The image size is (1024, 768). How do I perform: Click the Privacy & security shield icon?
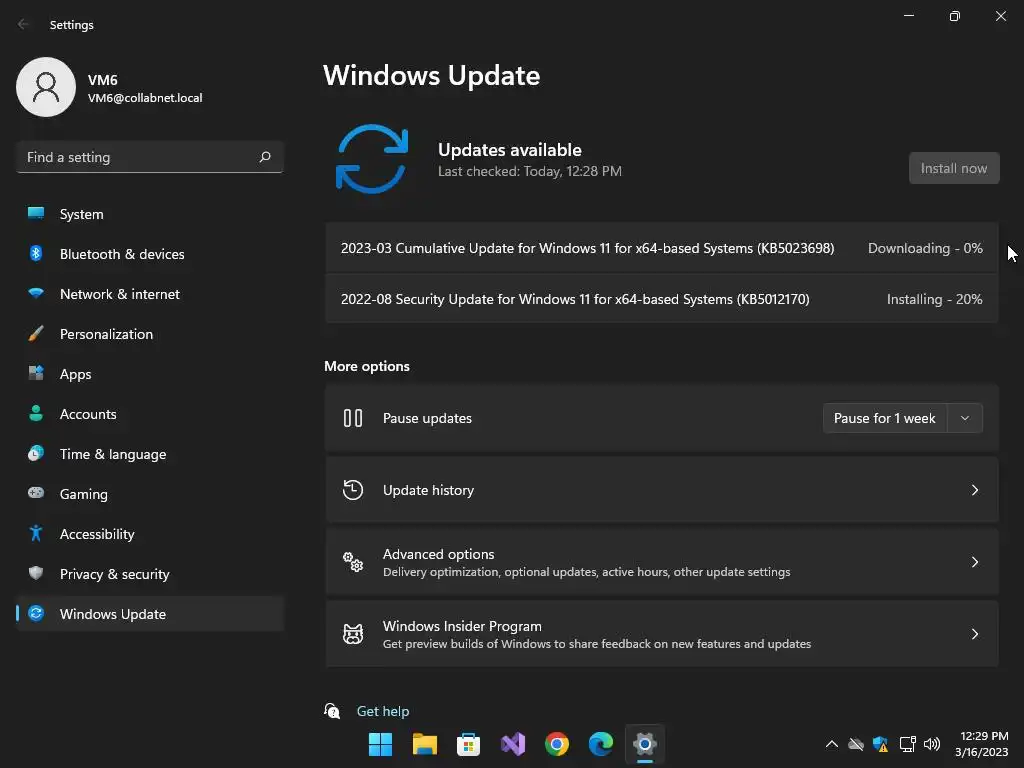tap(36, 573)
